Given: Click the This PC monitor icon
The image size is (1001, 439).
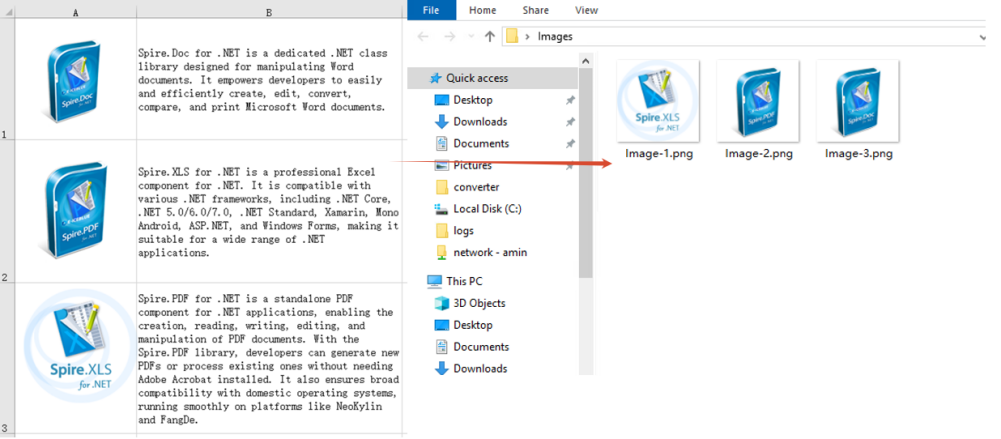Looking at the screenshot, I should tap(434, 281).
